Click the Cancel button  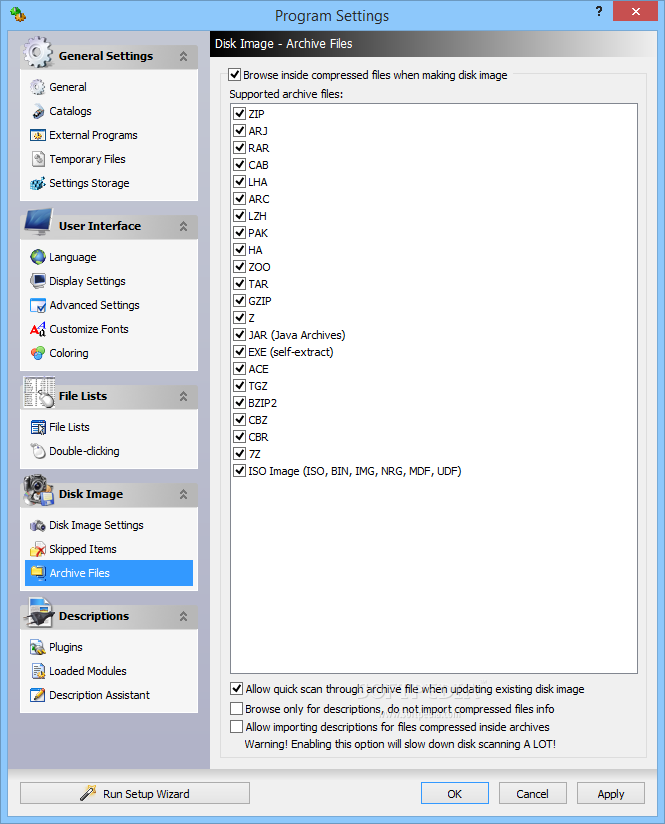pyautogui.click(x=533, y=793)
